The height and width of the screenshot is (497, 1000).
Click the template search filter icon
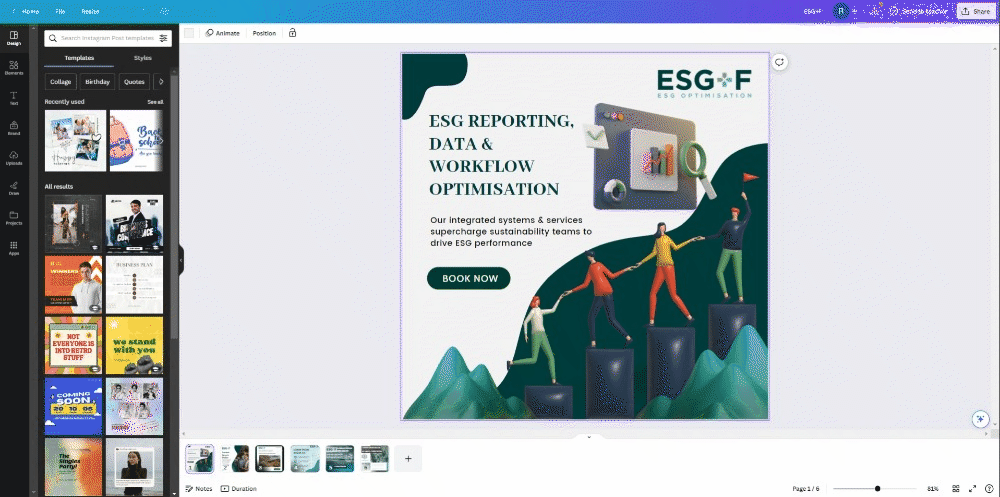pos(163,38)
